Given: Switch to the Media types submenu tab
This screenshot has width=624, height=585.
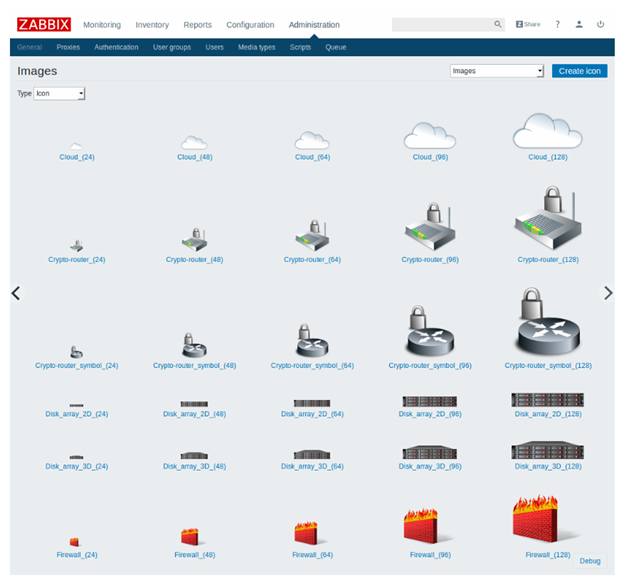Looking at the screenshot, I should click(x=257, y=47).
